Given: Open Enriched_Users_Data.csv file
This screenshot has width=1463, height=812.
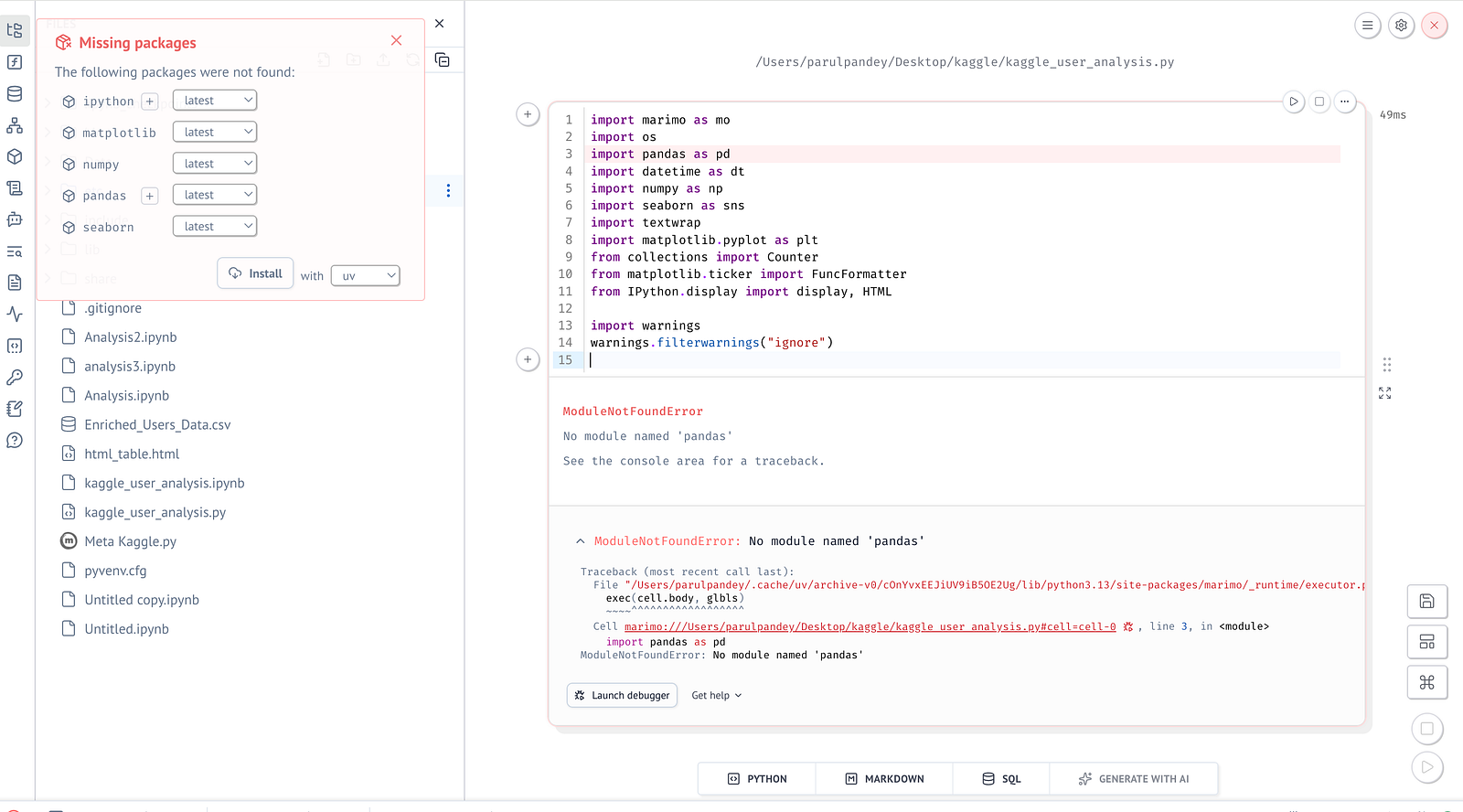Looking at the screenshot, I should coord(157,424).
